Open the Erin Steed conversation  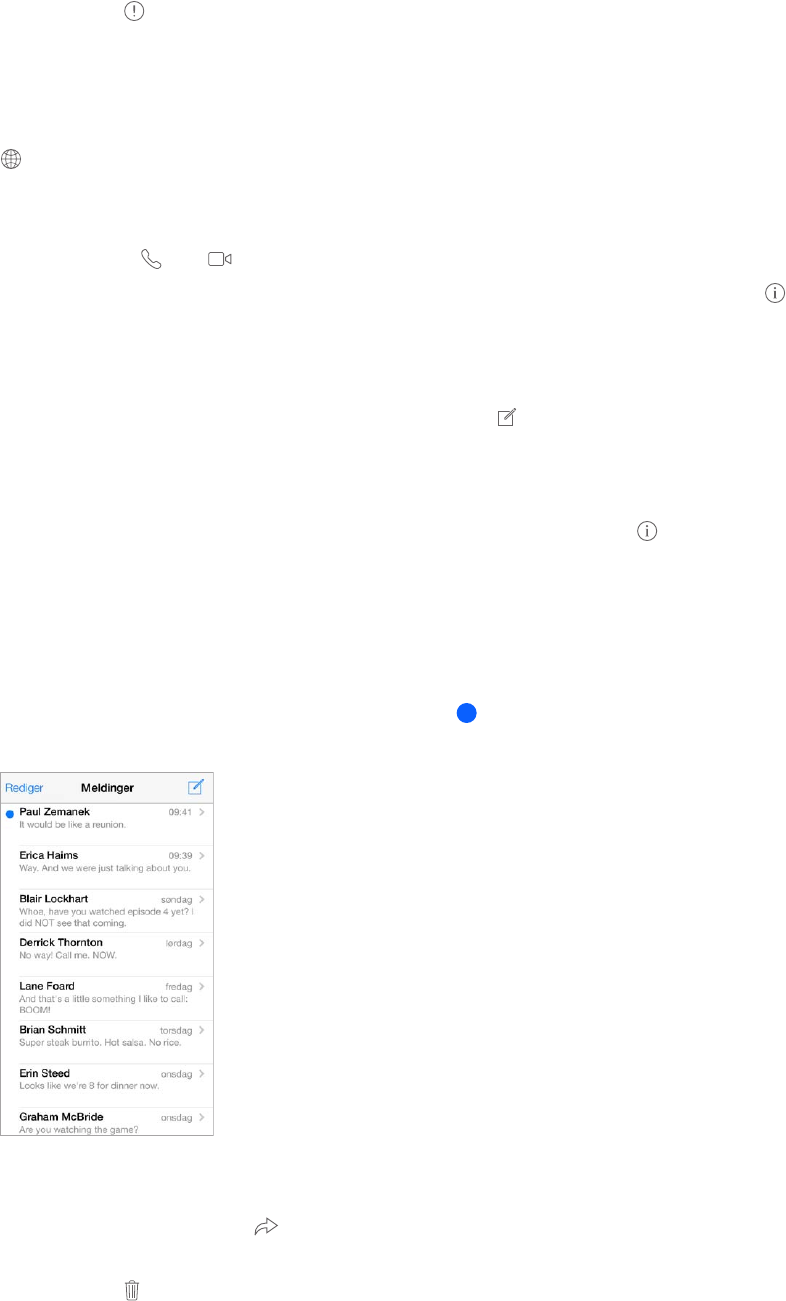pos(107,1085)
